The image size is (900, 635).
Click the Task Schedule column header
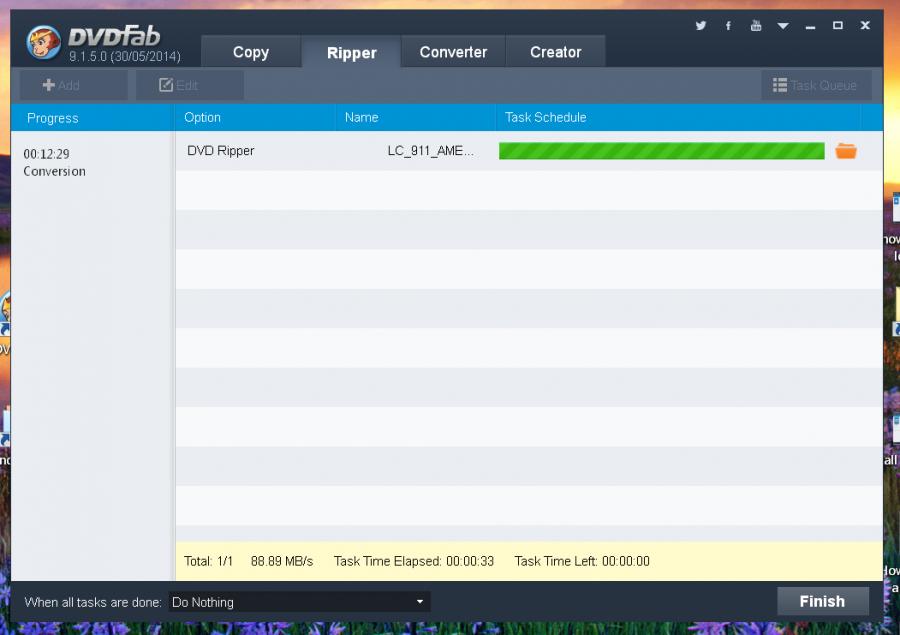pyautogui.click(x=678, y=118)
